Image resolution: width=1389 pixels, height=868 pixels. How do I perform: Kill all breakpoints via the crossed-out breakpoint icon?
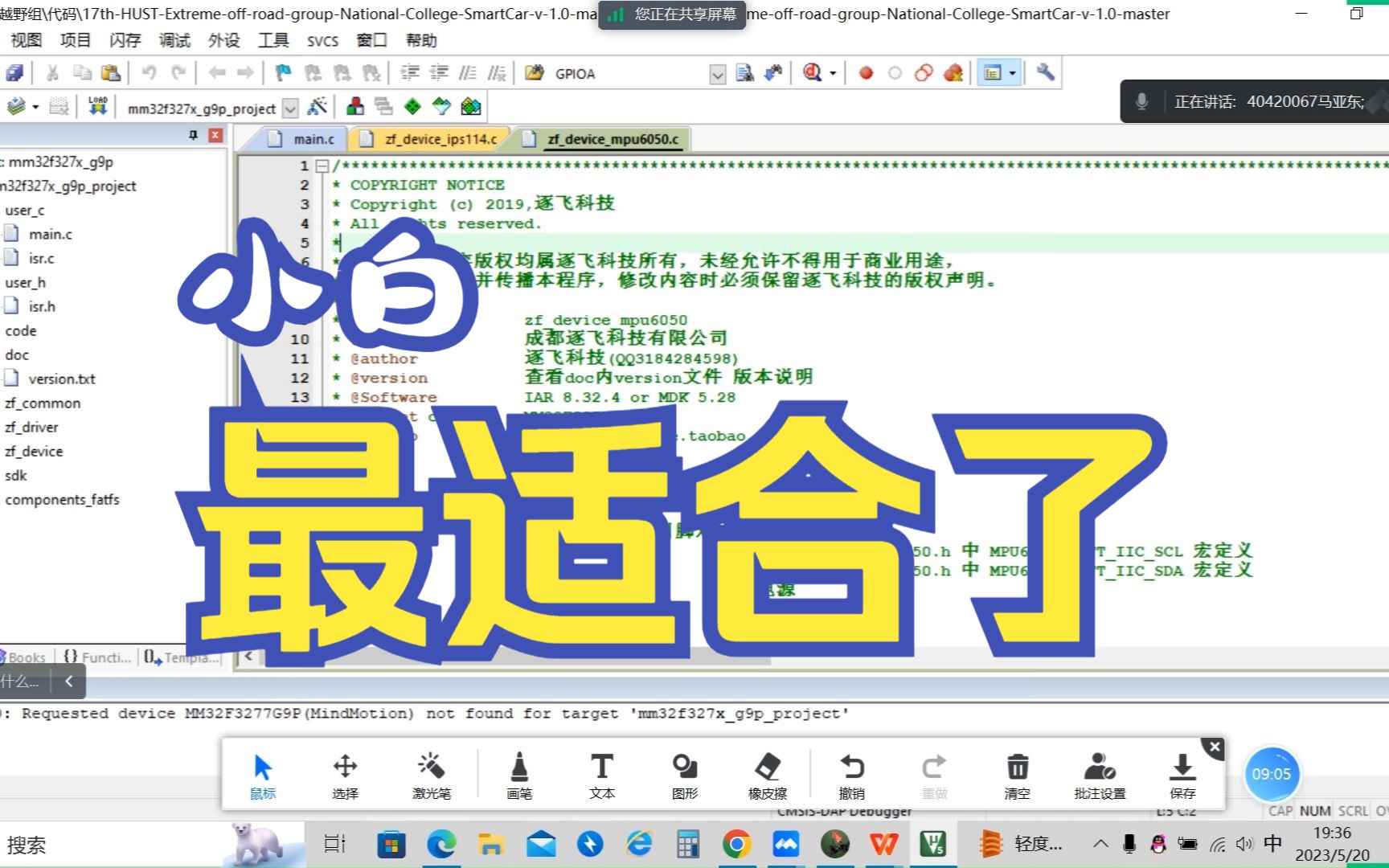click(953, 72)
